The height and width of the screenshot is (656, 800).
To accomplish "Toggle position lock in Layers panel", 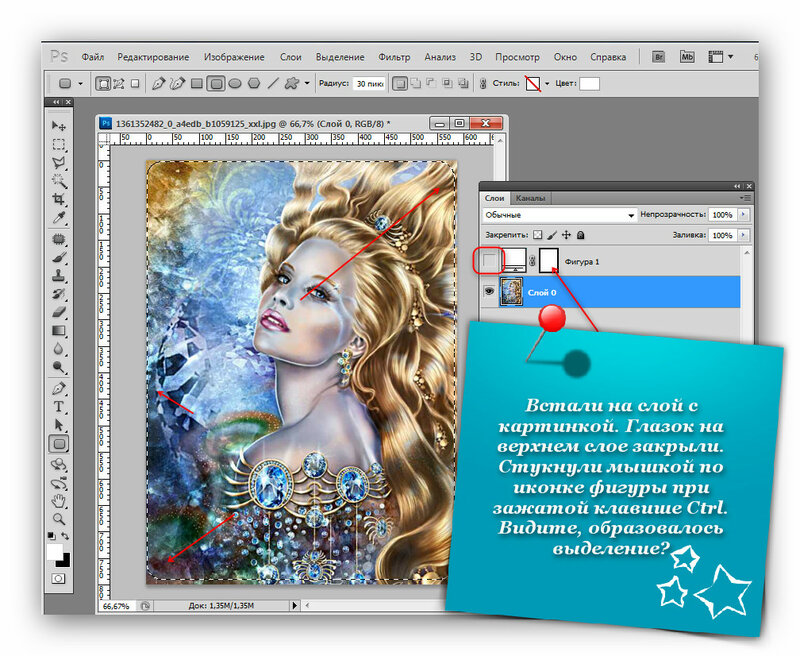I will [x=566, y=235].
